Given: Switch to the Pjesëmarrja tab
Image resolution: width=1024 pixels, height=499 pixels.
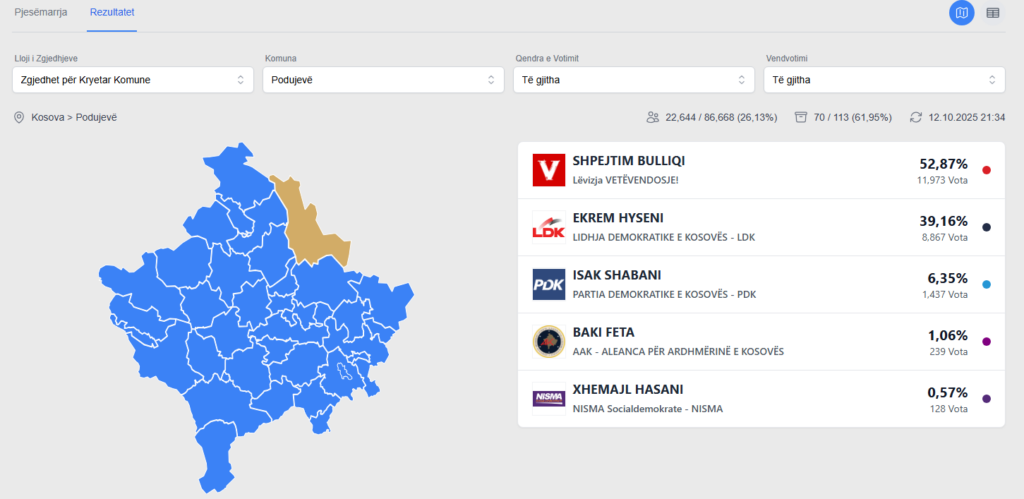Looking at the screenshot, I should pyautogui.click(x=41, y=13).
